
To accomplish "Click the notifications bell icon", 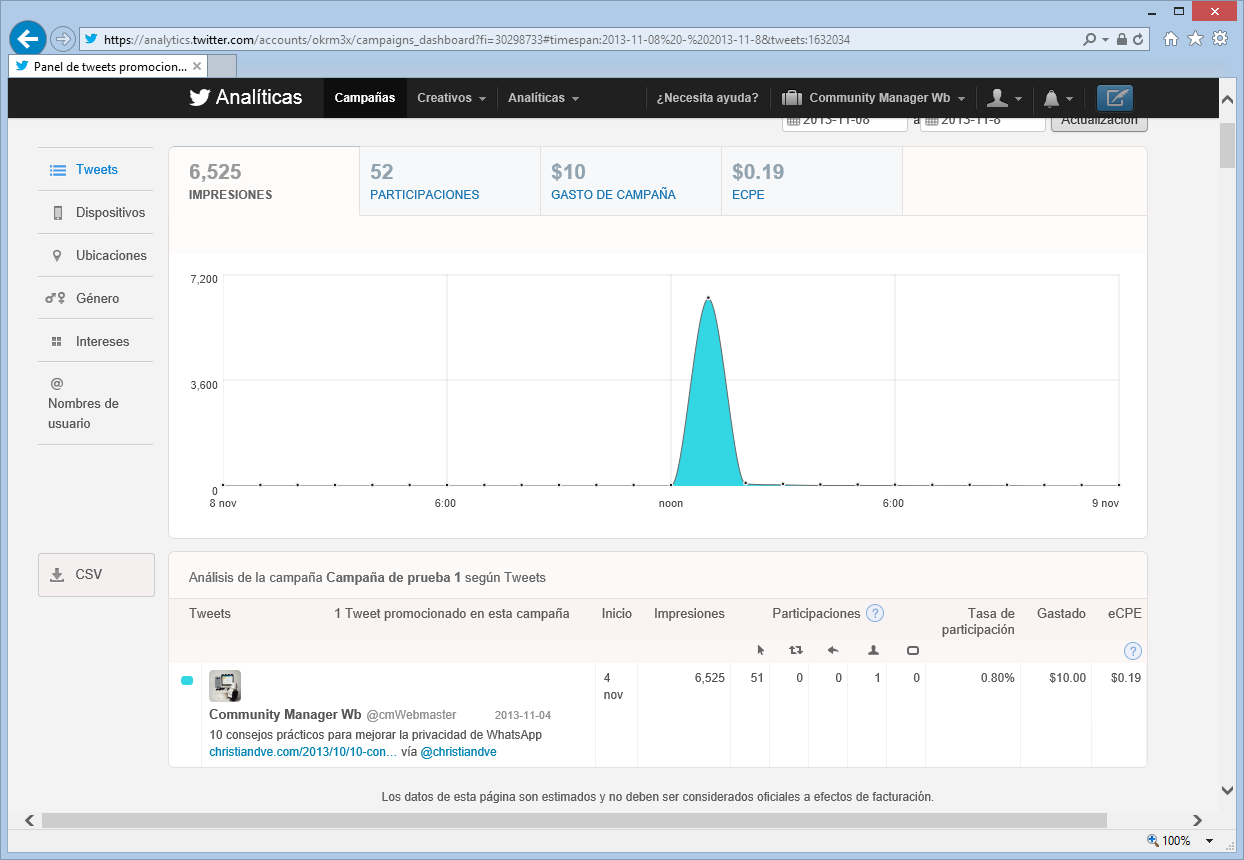I will pos(1051,98).
